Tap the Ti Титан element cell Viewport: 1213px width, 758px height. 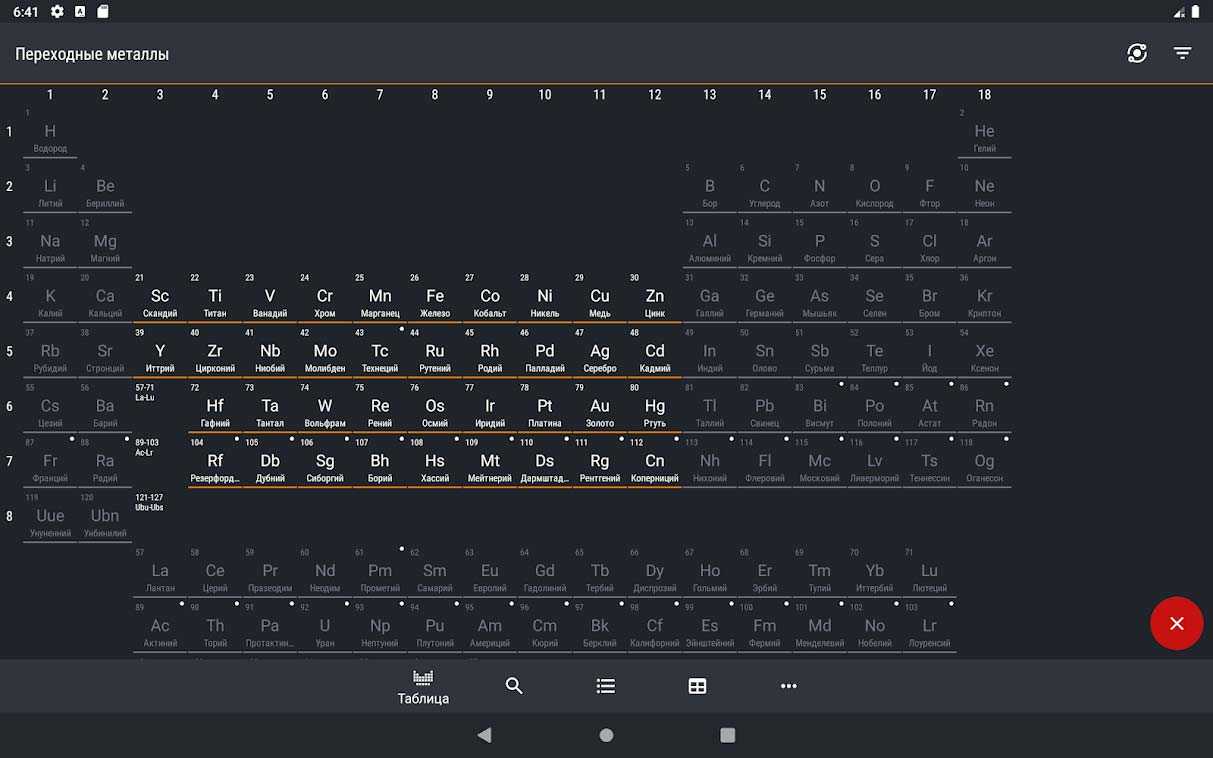pyautogui.click(x=215, y=298)
